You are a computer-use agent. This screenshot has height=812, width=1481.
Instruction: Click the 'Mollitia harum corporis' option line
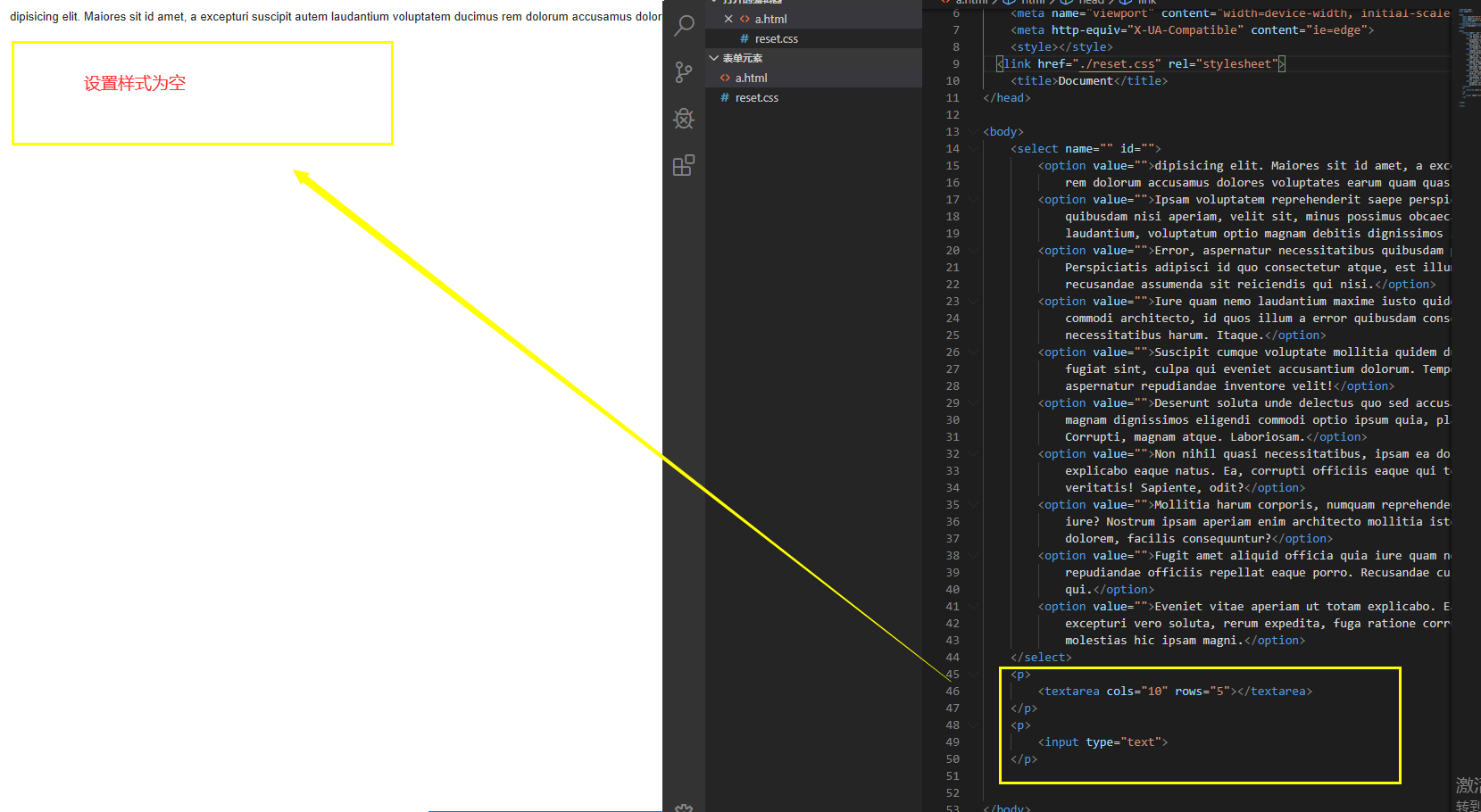point(1244,504)
